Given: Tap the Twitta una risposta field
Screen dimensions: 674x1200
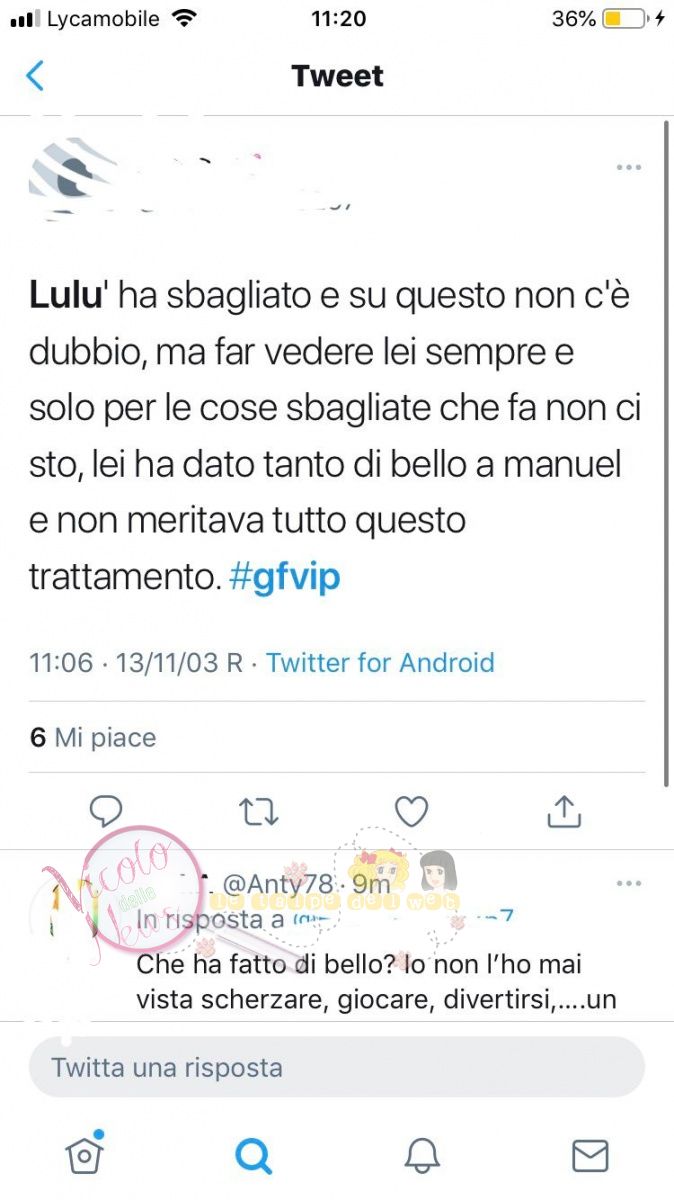Looking at the screenshot, I should [337, 1067].
